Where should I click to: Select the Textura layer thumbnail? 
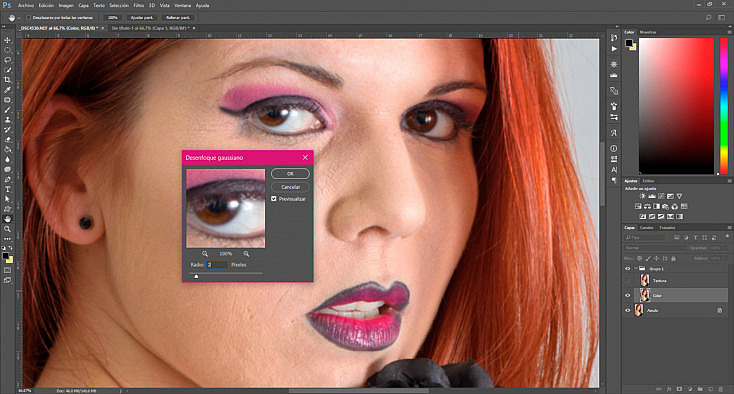pyautogui.click(x=645, y=281)
